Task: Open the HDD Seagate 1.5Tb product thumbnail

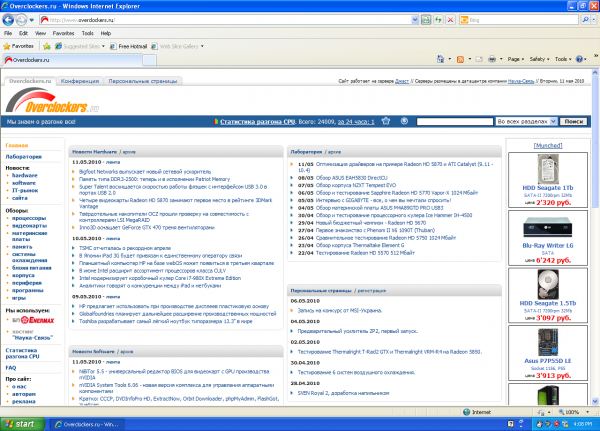Action: click(x=548, y=284)
